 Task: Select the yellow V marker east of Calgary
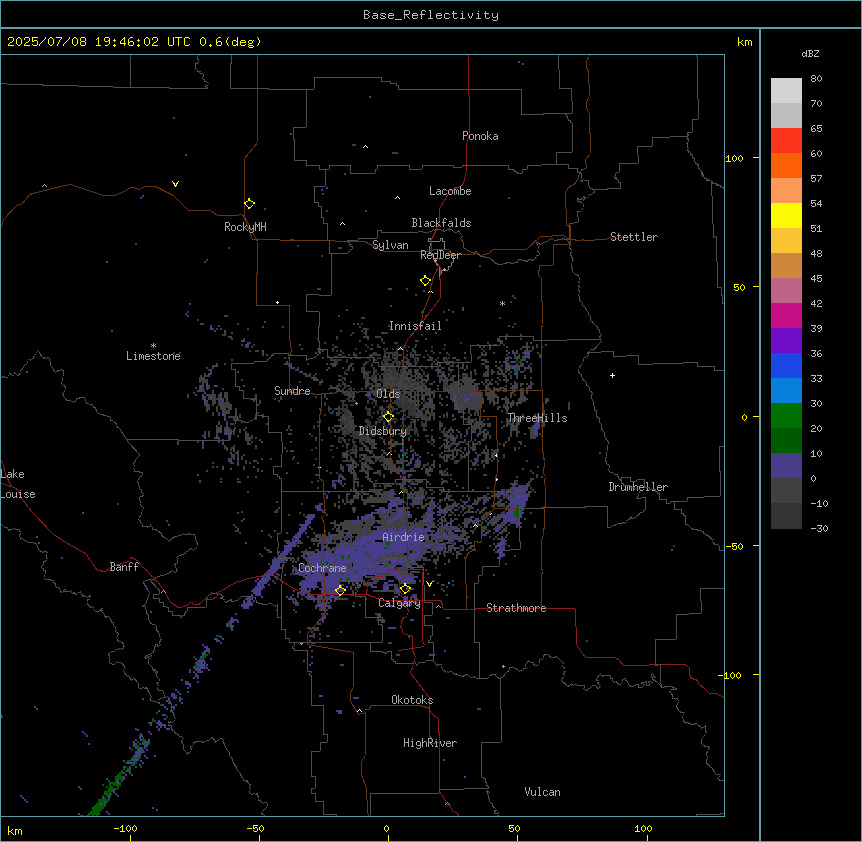click(429, 584)
